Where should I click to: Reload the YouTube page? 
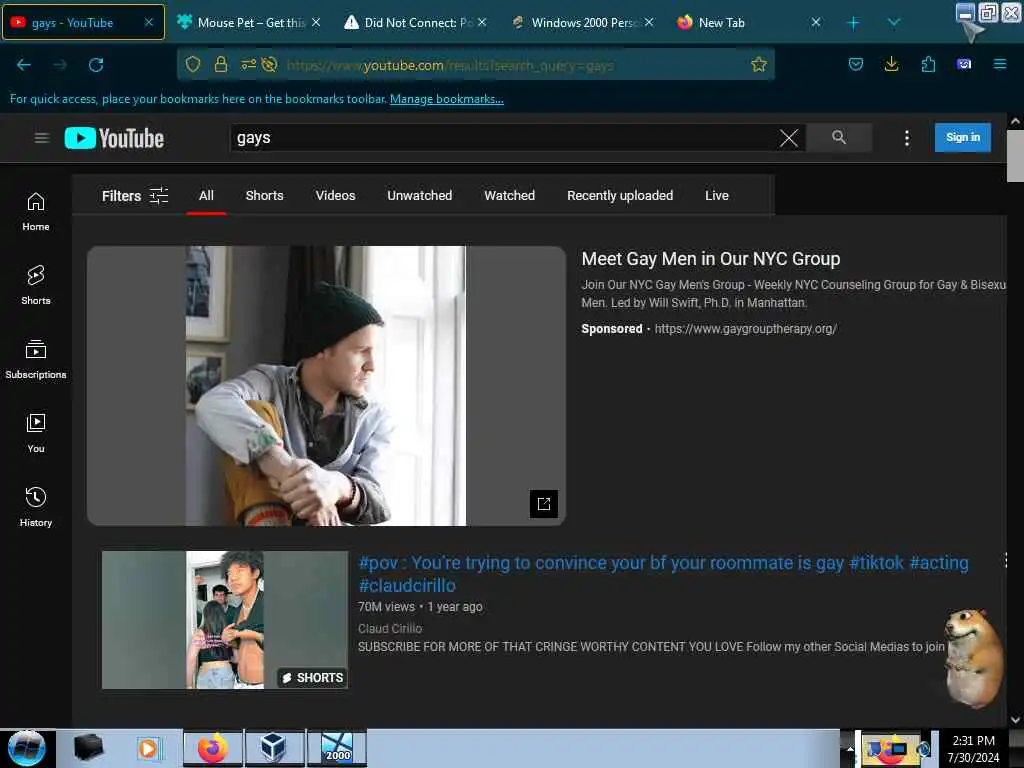coord(96,65)
